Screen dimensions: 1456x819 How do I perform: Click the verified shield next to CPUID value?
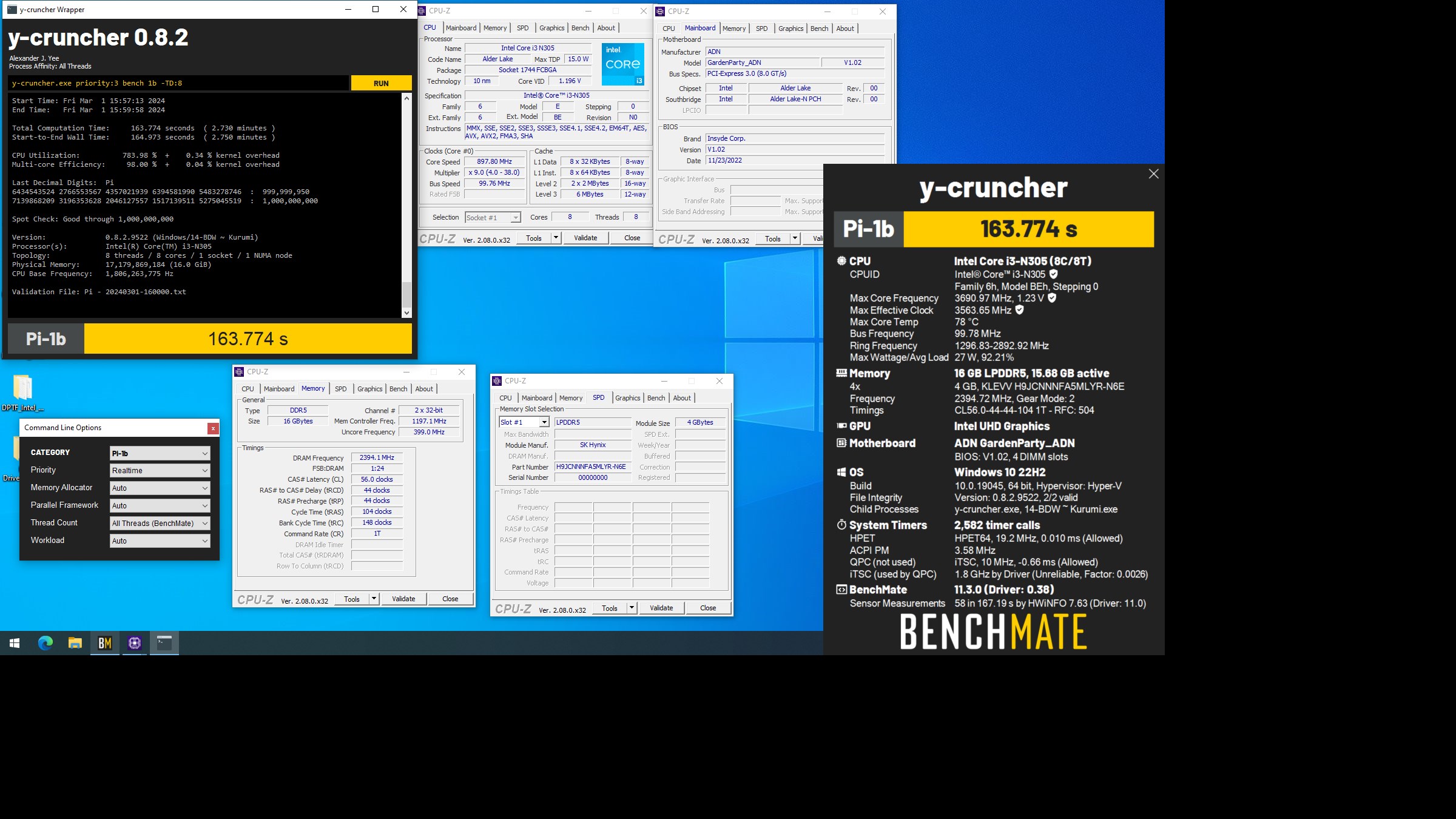(x=1054, y=274)
